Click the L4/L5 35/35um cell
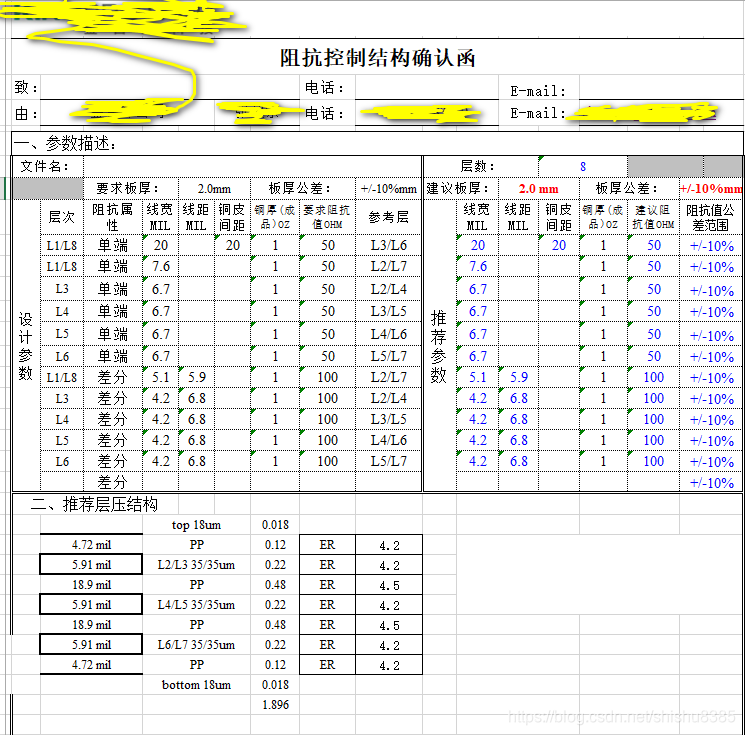Viewport: 745px width, 735px height. pyautogui.click(x=196, y=604)
